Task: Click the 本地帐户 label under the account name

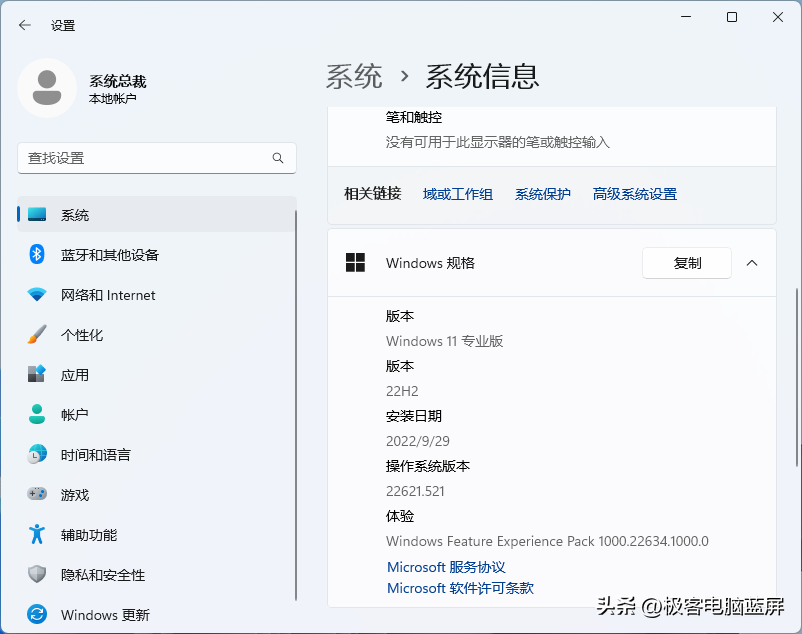Action: point(113,98)
